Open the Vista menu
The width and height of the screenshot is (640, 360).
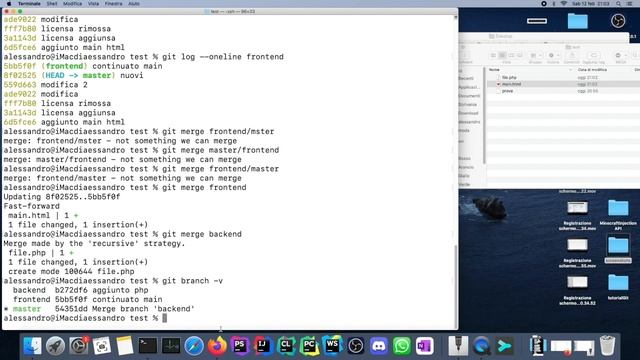point(93,4)
